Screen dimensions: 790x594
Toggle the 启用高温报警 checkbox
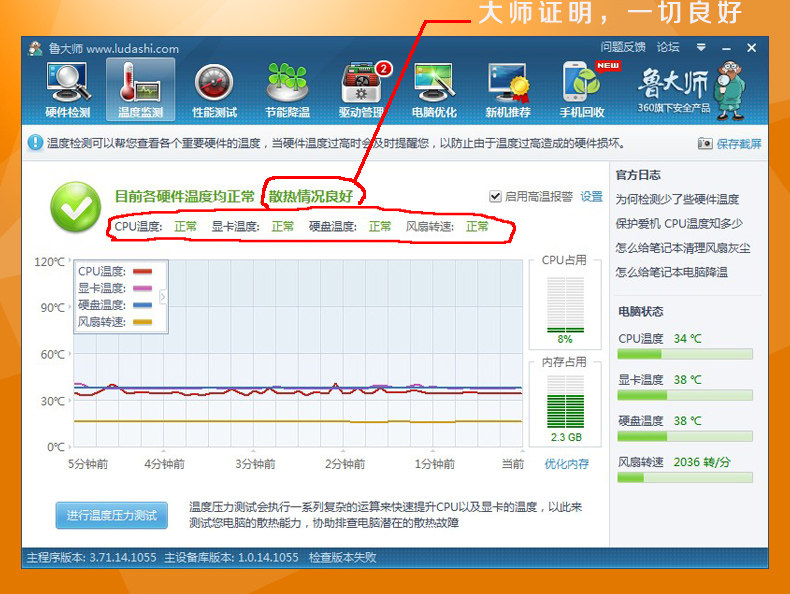click(x=495, y=196)
